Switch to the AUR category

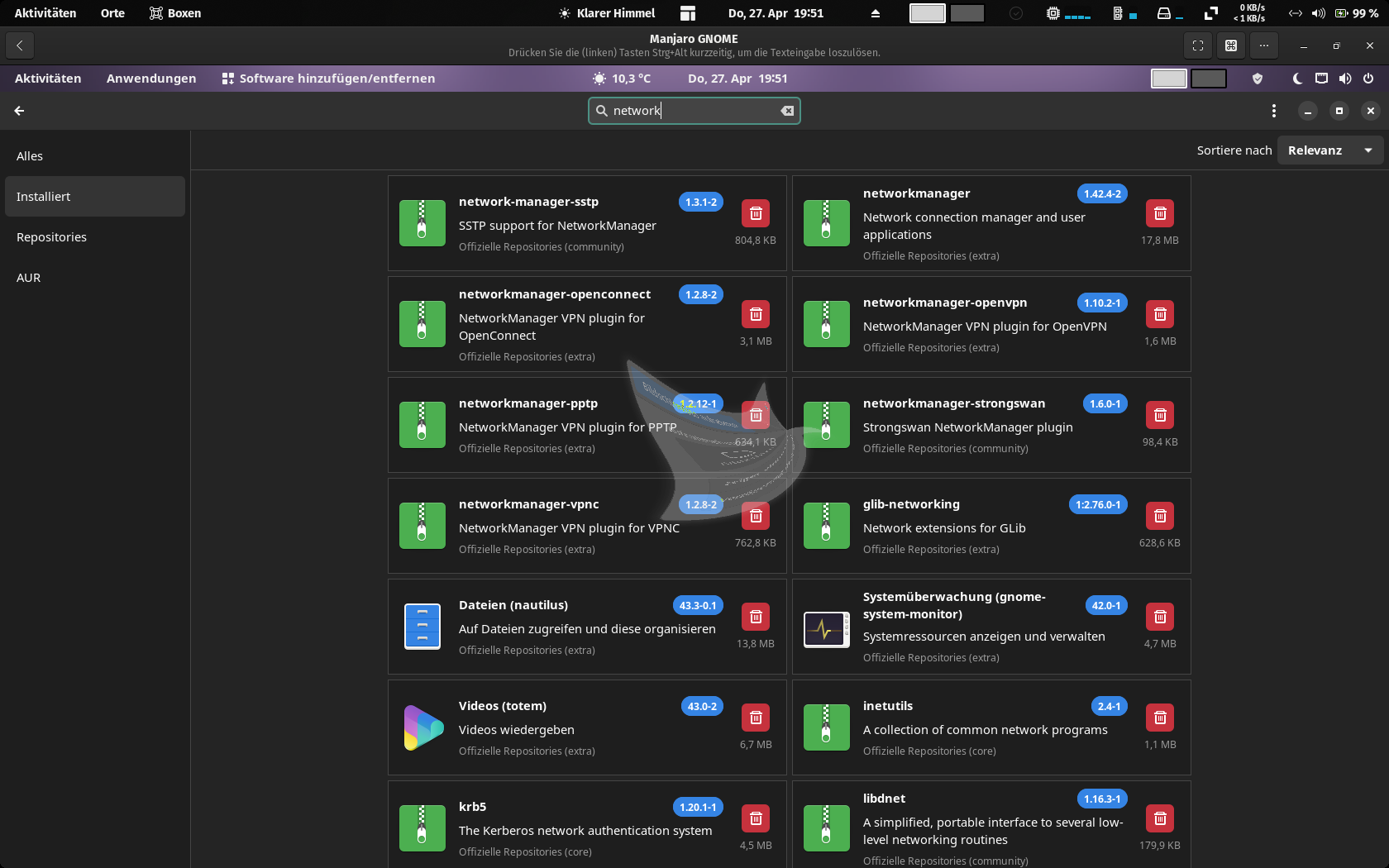pyautogui.click(x=29, y=278)
